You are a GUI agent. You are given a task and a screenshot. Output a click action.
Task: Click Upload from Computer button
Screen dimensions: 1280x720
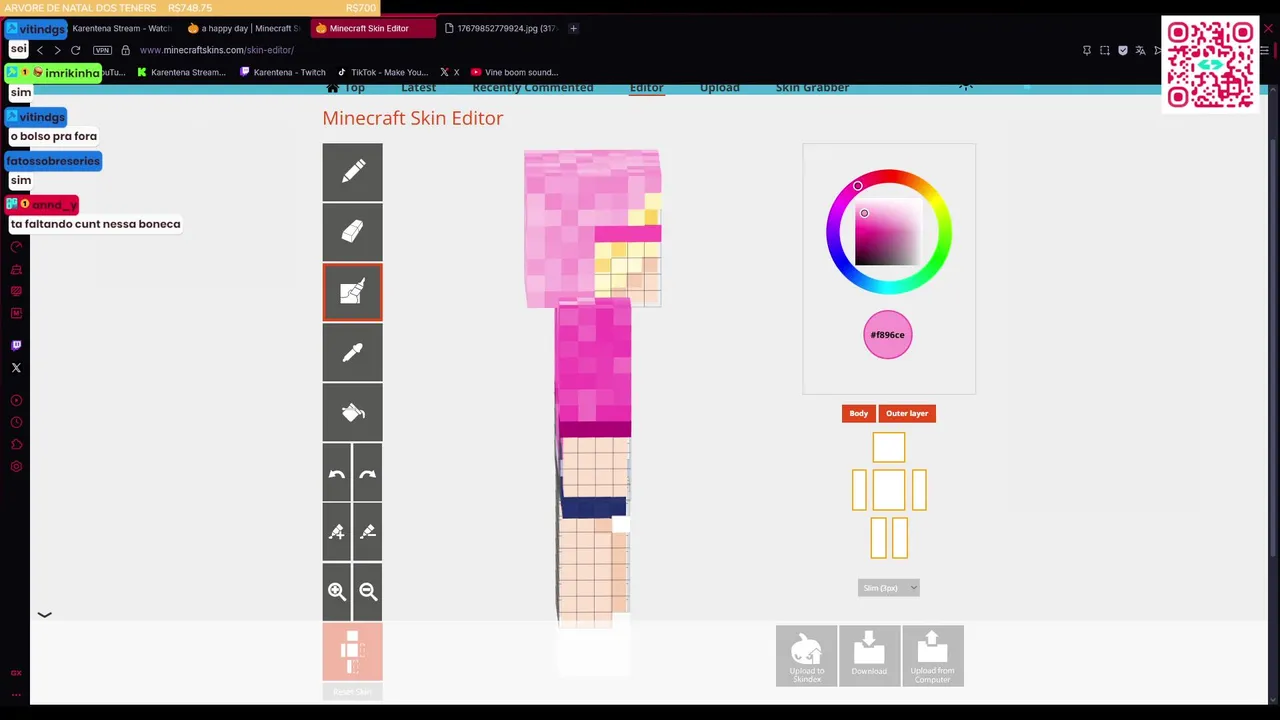pyautogui.click(x=932, y=656)
